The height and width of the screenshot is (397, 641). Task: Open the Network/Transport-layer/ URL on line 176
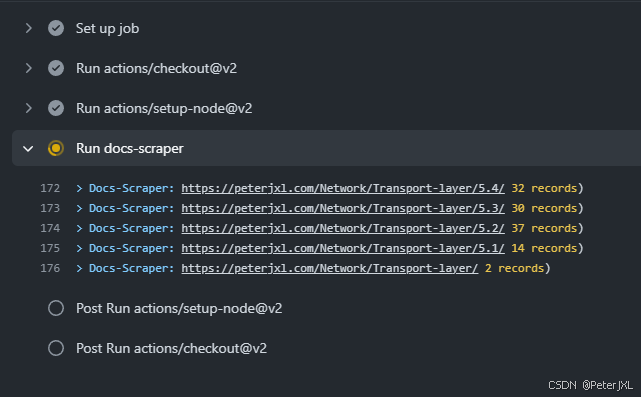tap(329, 268)
